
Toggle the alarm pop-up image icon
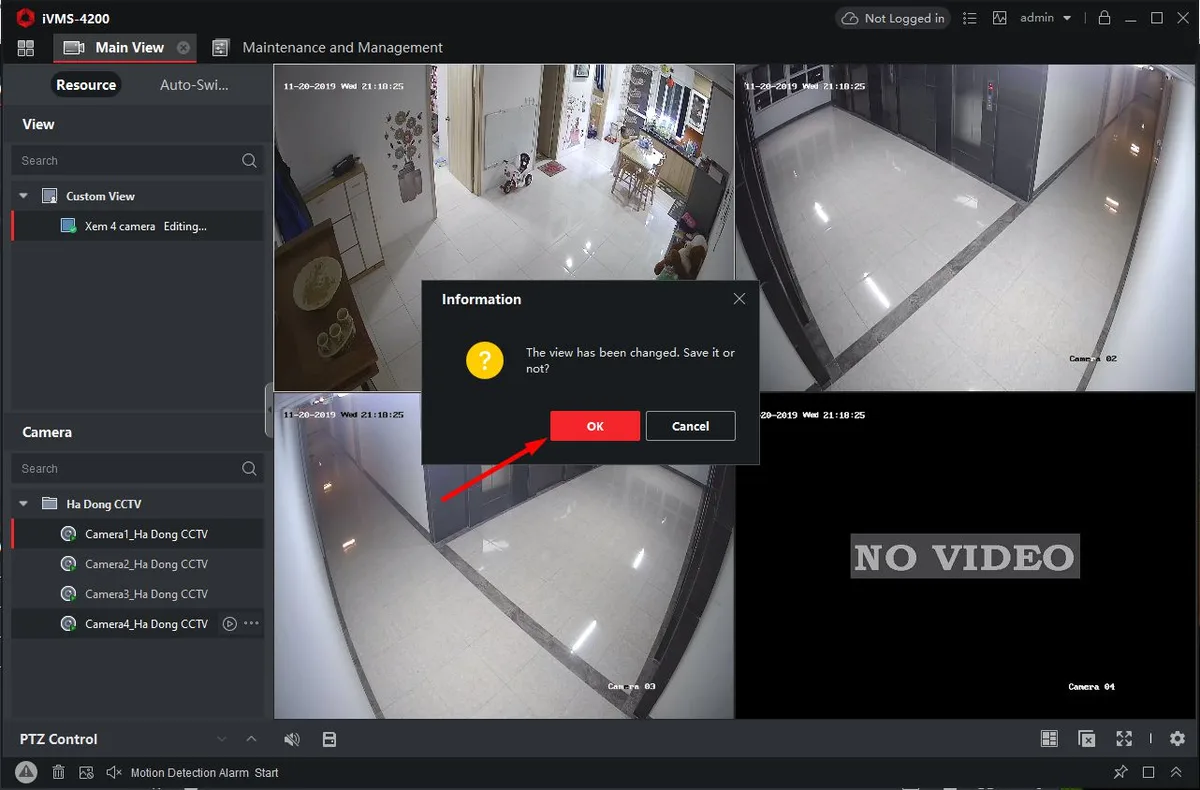tap(86, 772)
